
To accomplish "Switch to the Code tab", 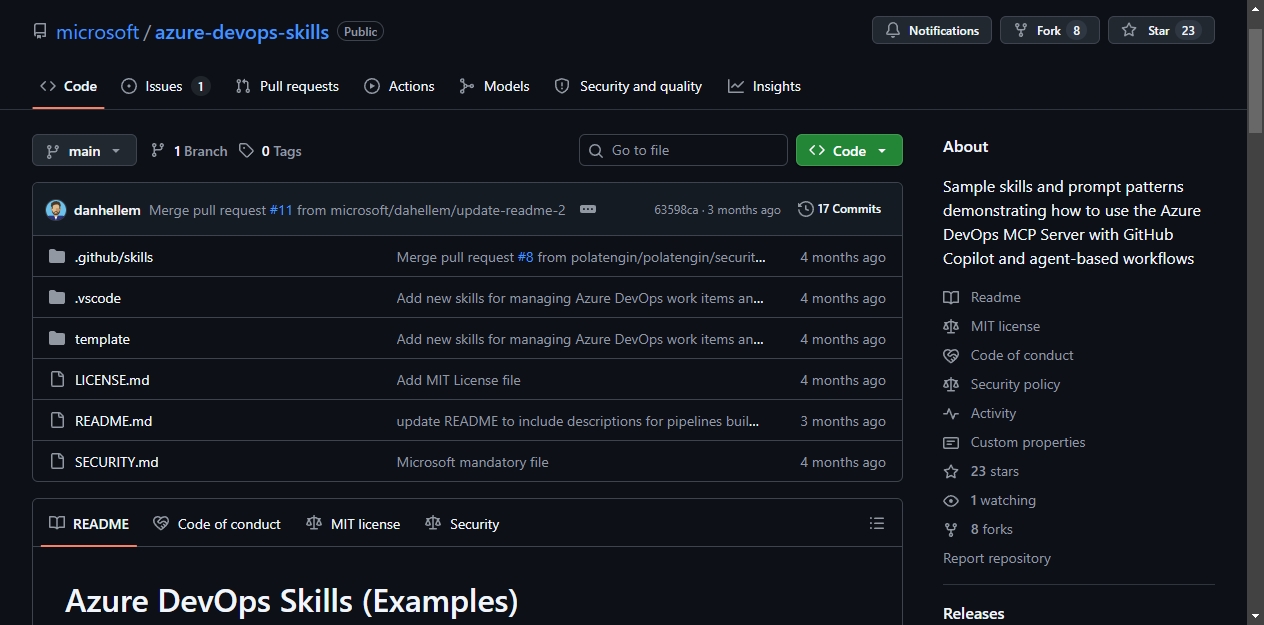I will 68,86.
